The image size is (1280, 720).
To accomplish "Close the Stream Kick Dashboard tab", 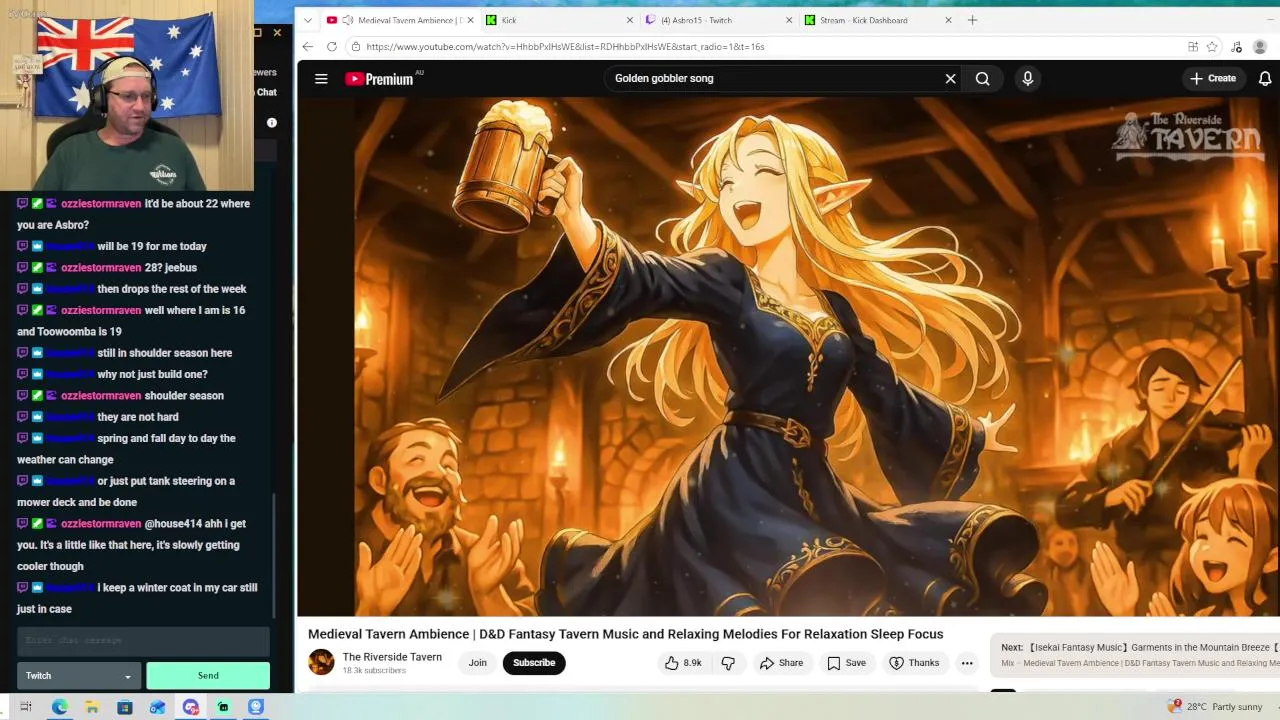I will point(949,20).
